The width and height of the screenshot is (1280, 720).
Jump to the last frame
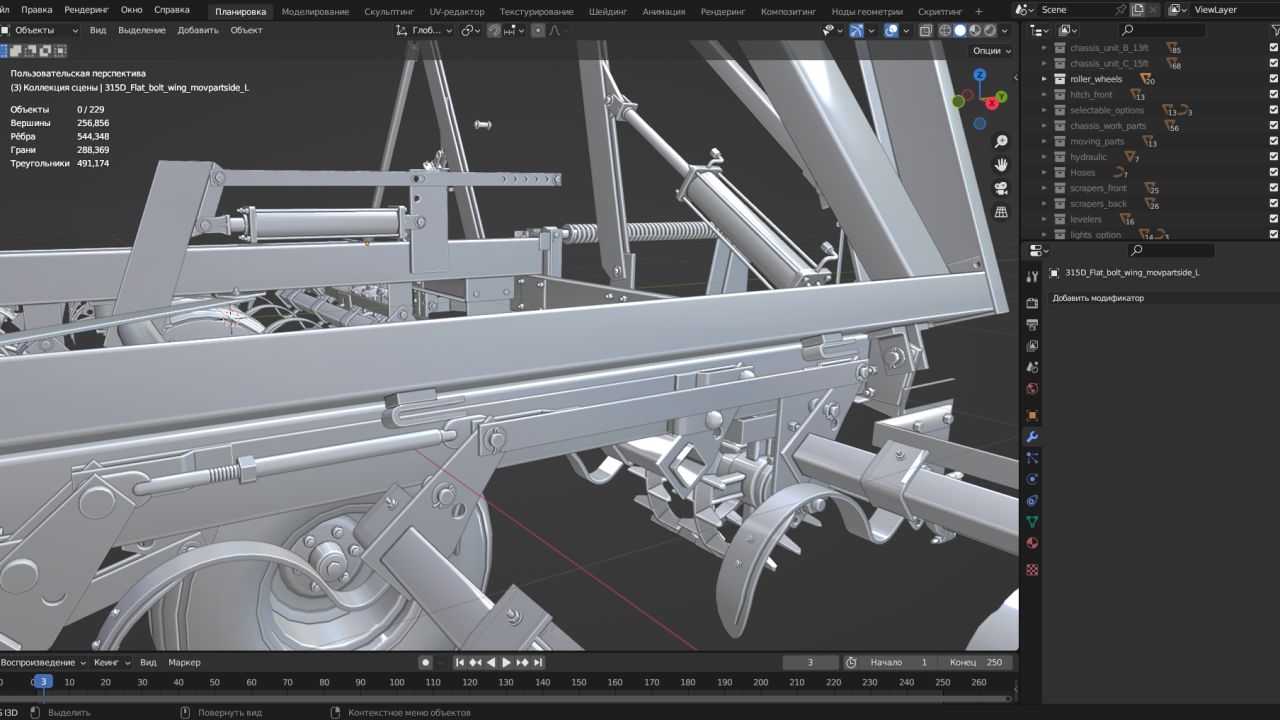pos(538,662)
